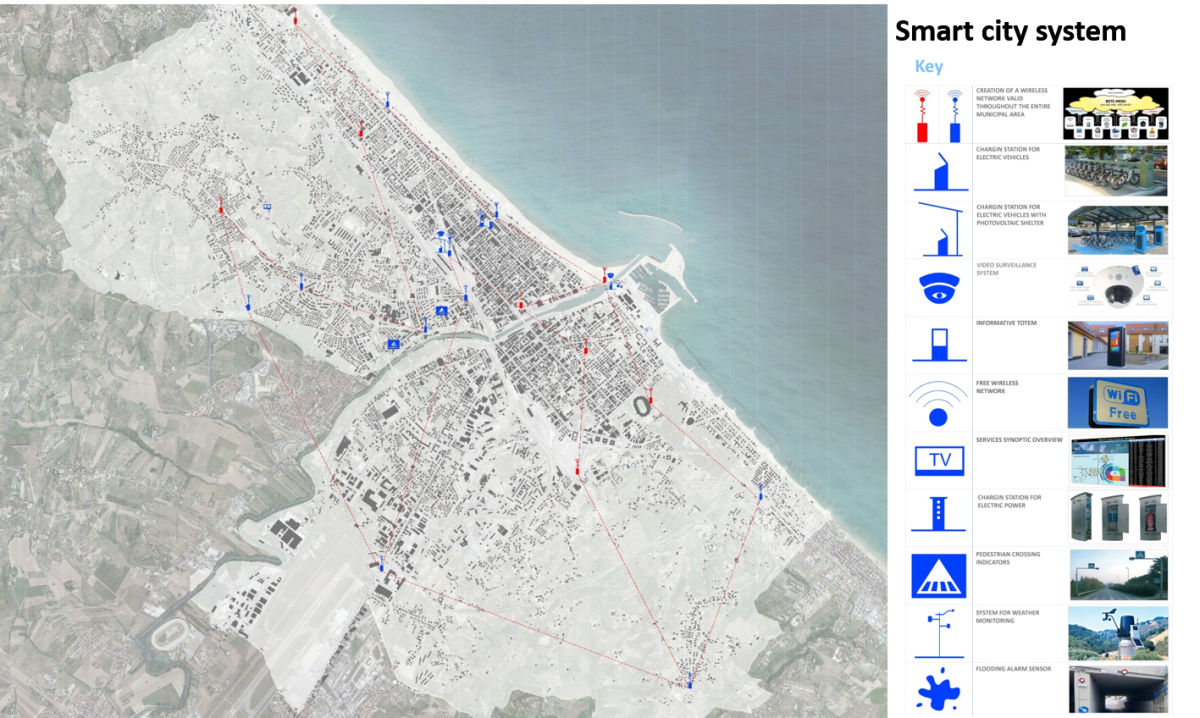Select the photovoltaic shelter charging station icon
The width and height of the screenshot is (1200, 718).
[938, 230]
